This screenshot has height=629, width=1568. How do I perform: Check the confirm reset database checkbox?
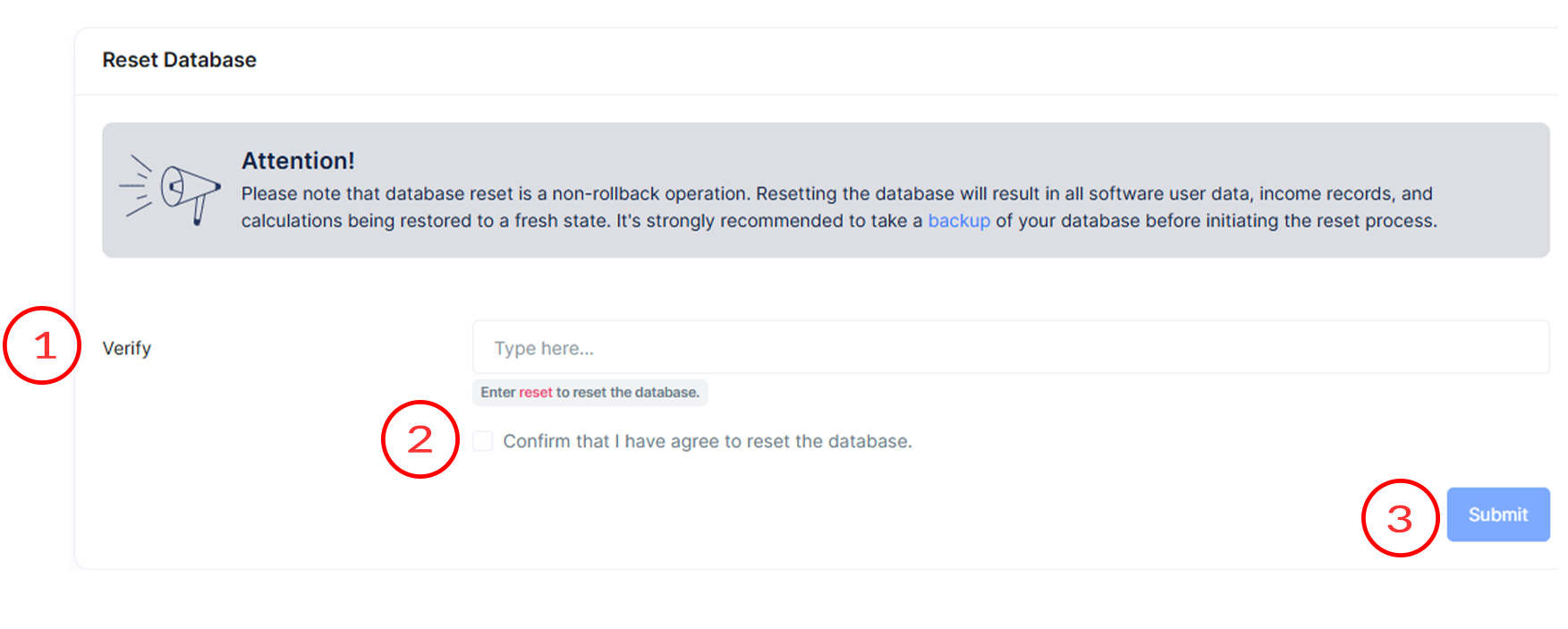point(483,441)
